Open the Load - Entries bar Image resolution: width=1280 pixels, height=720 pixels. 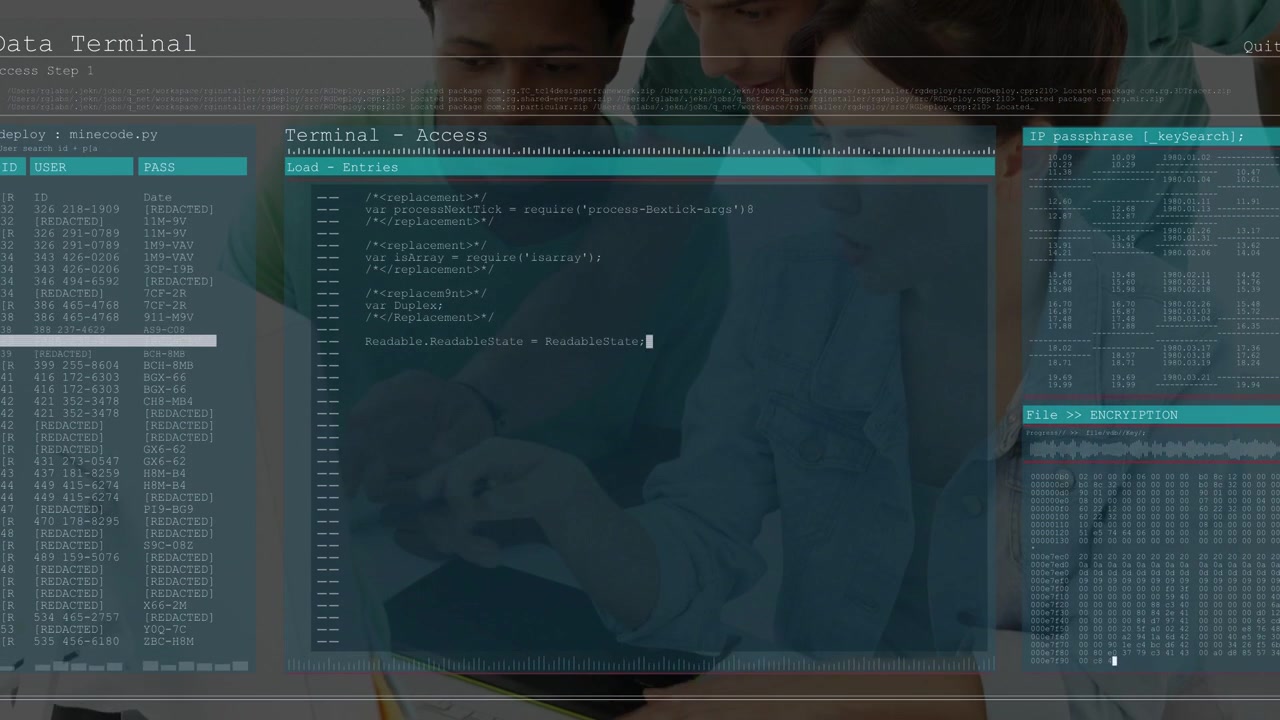640,167
